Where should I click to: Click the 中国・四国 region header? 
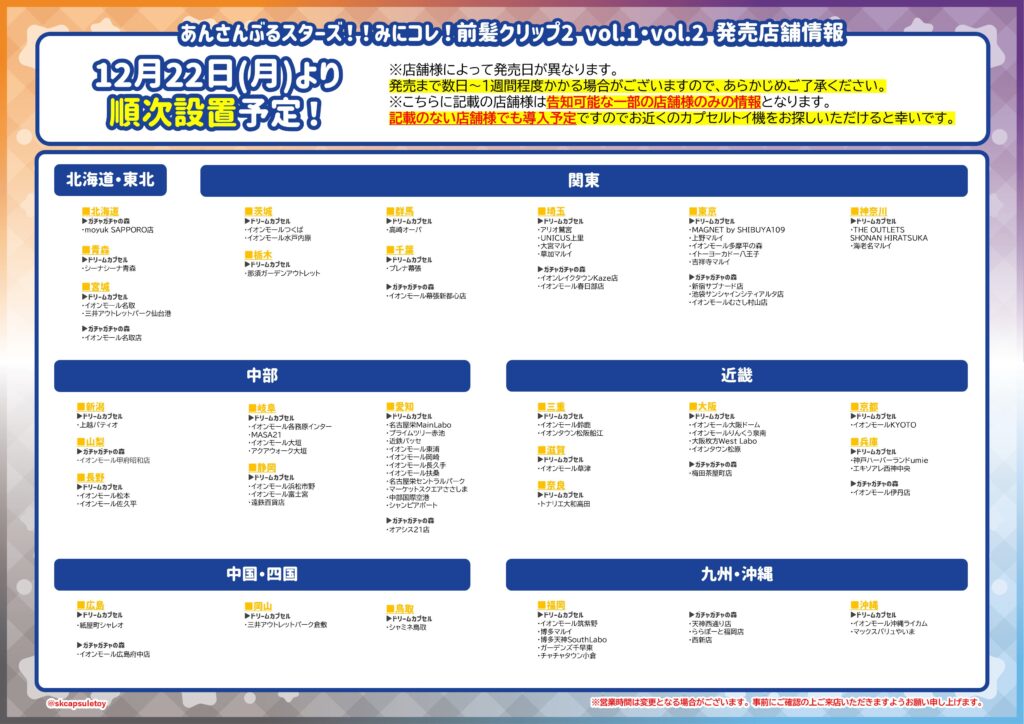point(261,574)
